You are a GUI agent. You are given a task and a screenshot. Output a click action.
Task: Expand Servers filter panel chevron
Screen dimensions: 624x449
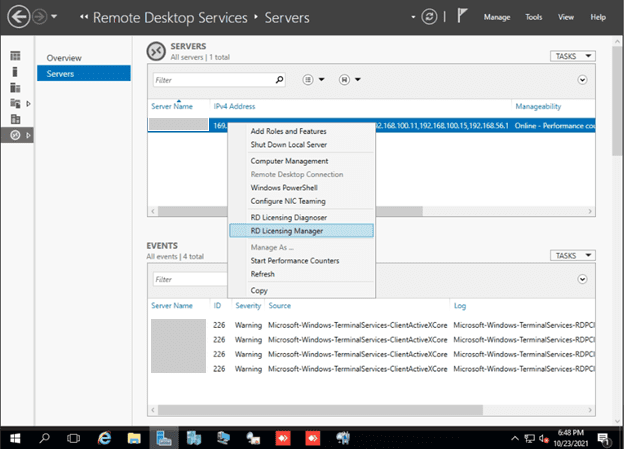582,80
